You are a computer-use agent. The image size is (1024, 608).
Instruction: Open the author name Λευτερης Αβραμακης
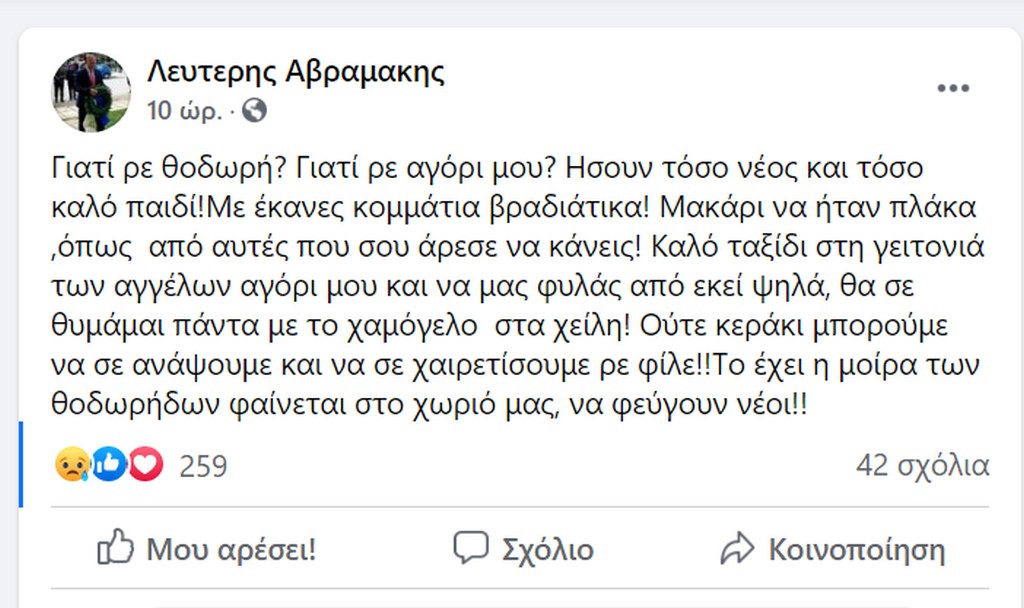[x=296, y=72]
